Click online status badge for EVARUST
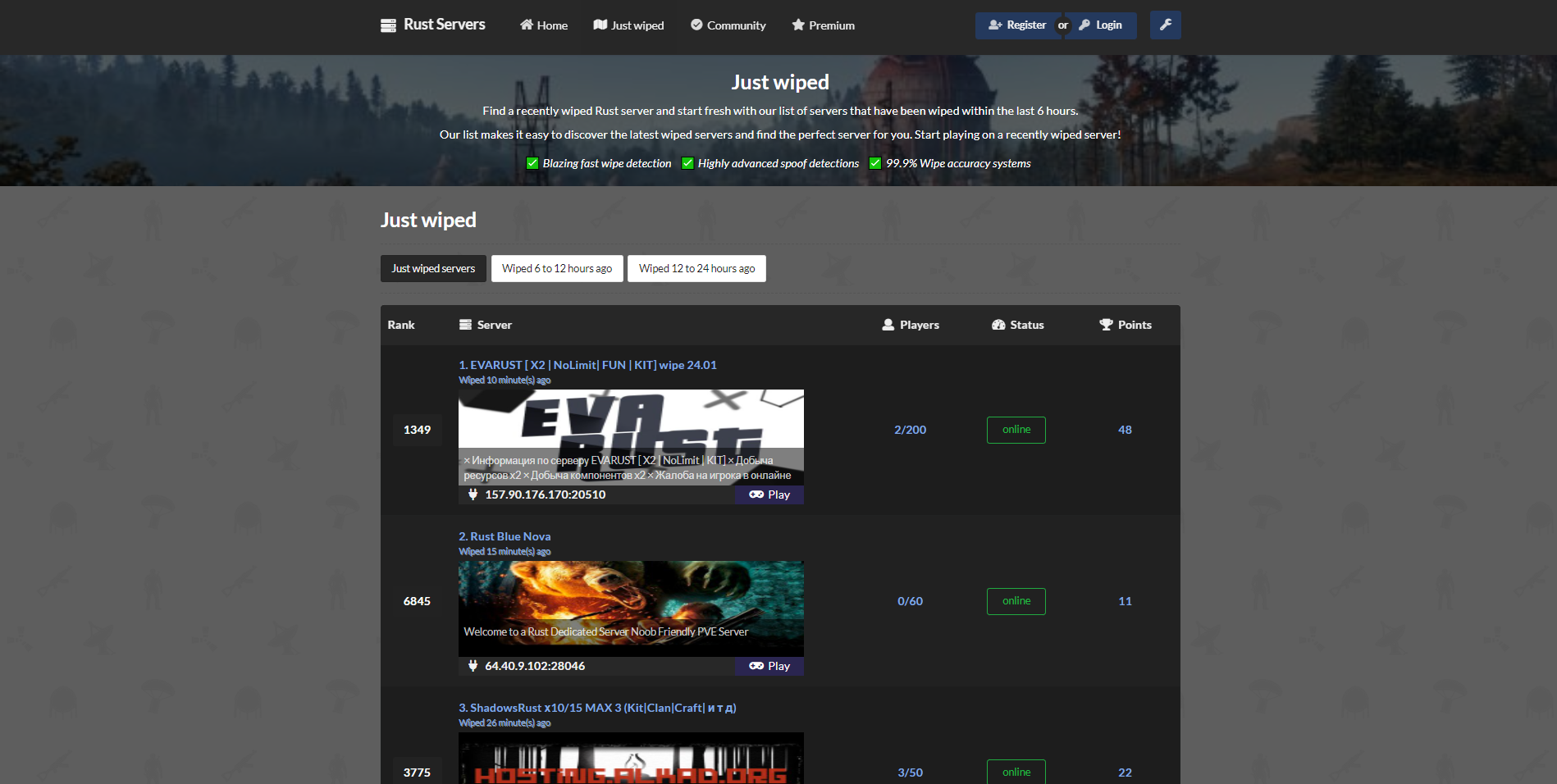The width and height of the screenshot is (1557, 784). pos(1016,430)
